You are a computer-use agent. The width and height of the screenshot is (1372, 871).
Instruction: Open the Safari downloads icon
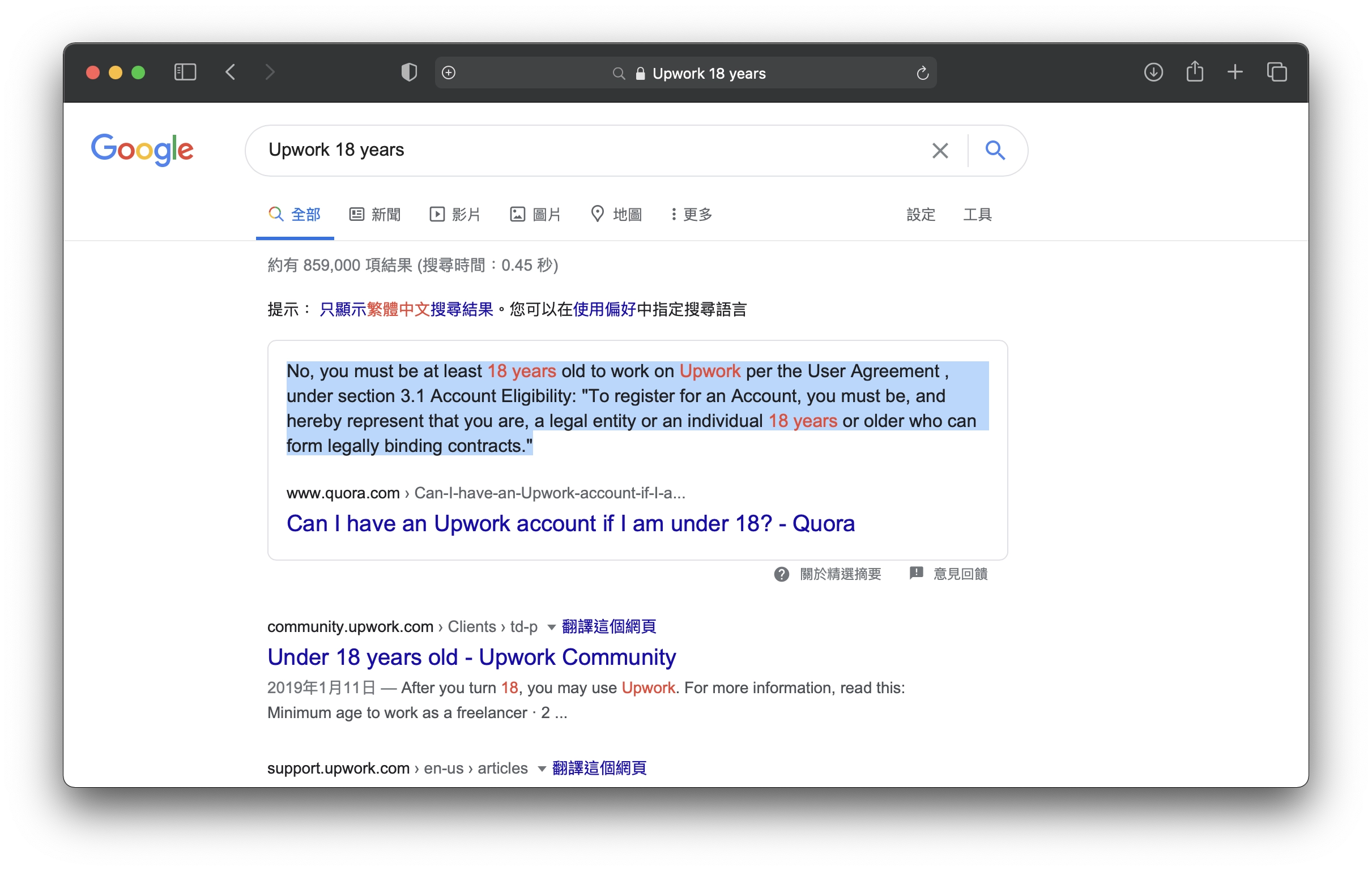(x=1153, y=72)
